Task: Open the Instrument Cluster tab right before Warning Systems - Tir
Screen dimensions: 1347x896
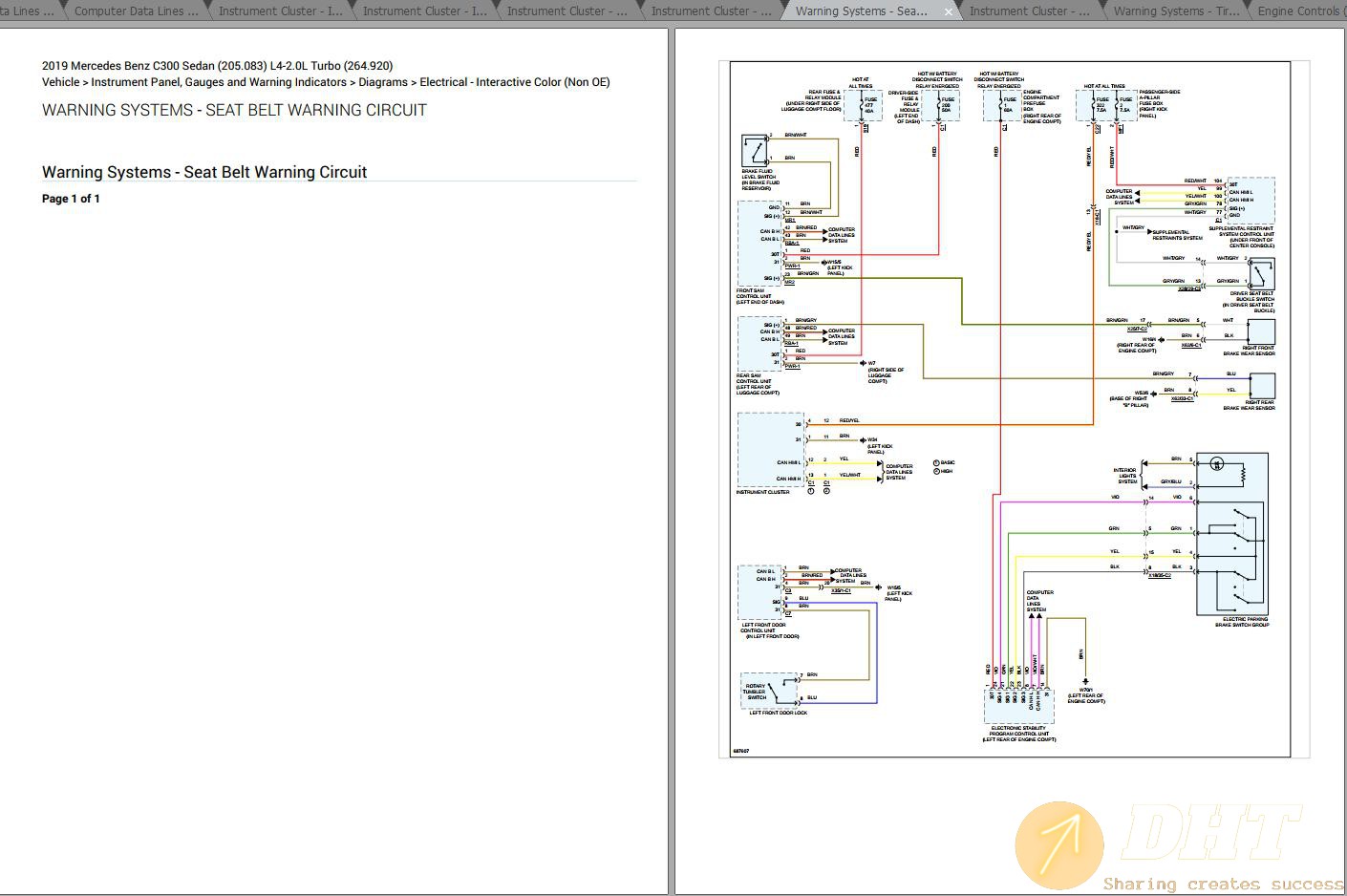Action: pos(1029,11)
